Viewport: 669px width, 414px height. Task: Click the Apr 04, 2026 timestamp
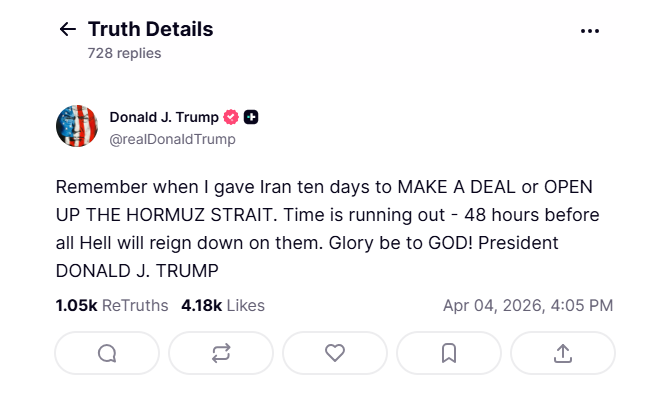click(x=528, y=305)
